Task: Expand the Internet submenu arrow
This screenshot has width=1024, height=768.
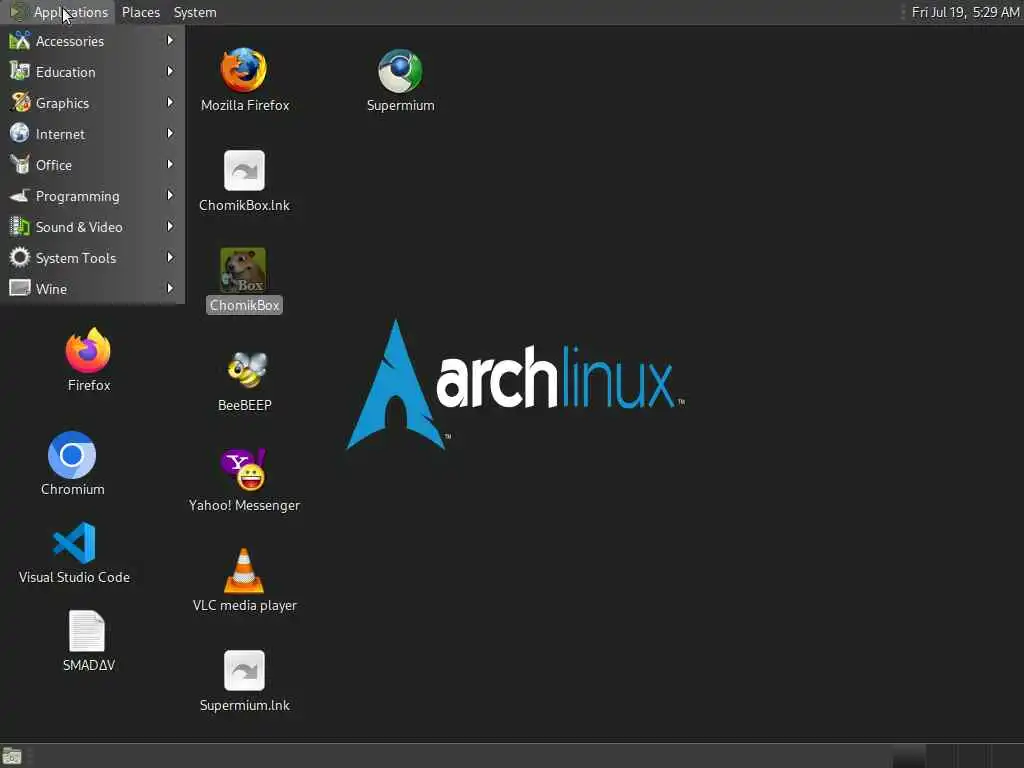Action: click(x=170, y=133)
